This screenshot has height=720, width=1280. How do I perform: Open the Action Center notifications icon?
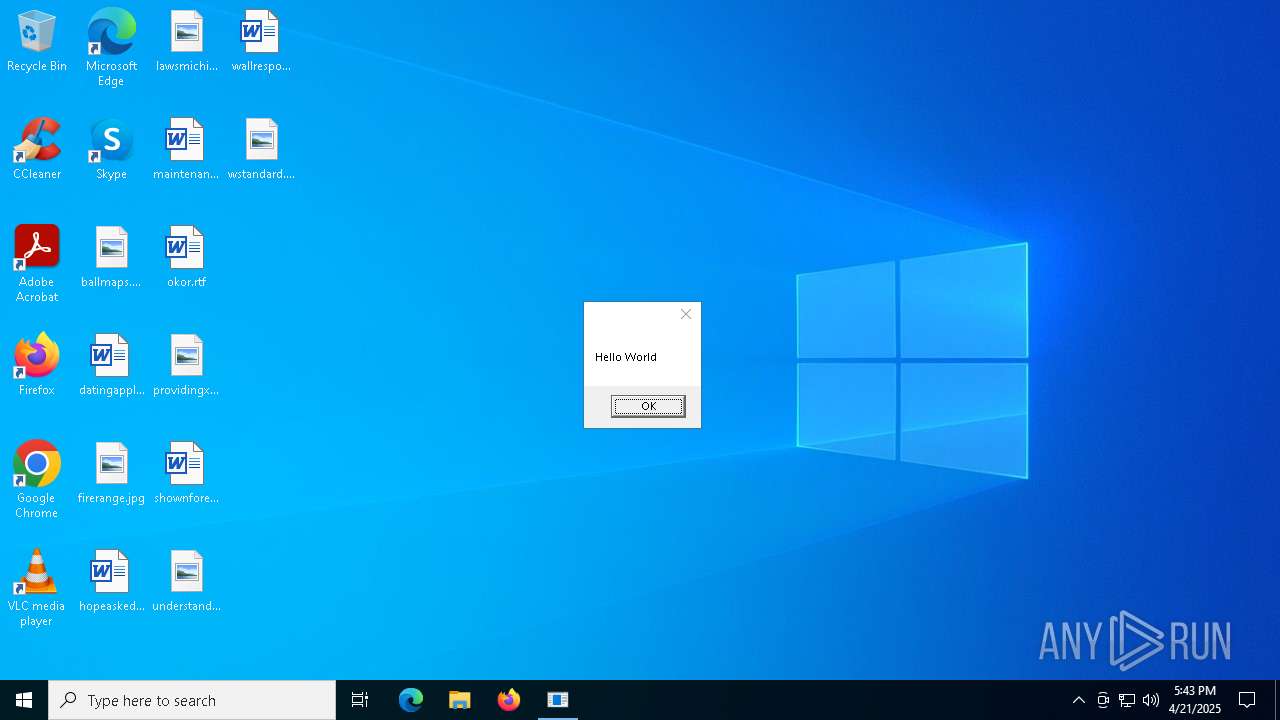point(1247,700)
